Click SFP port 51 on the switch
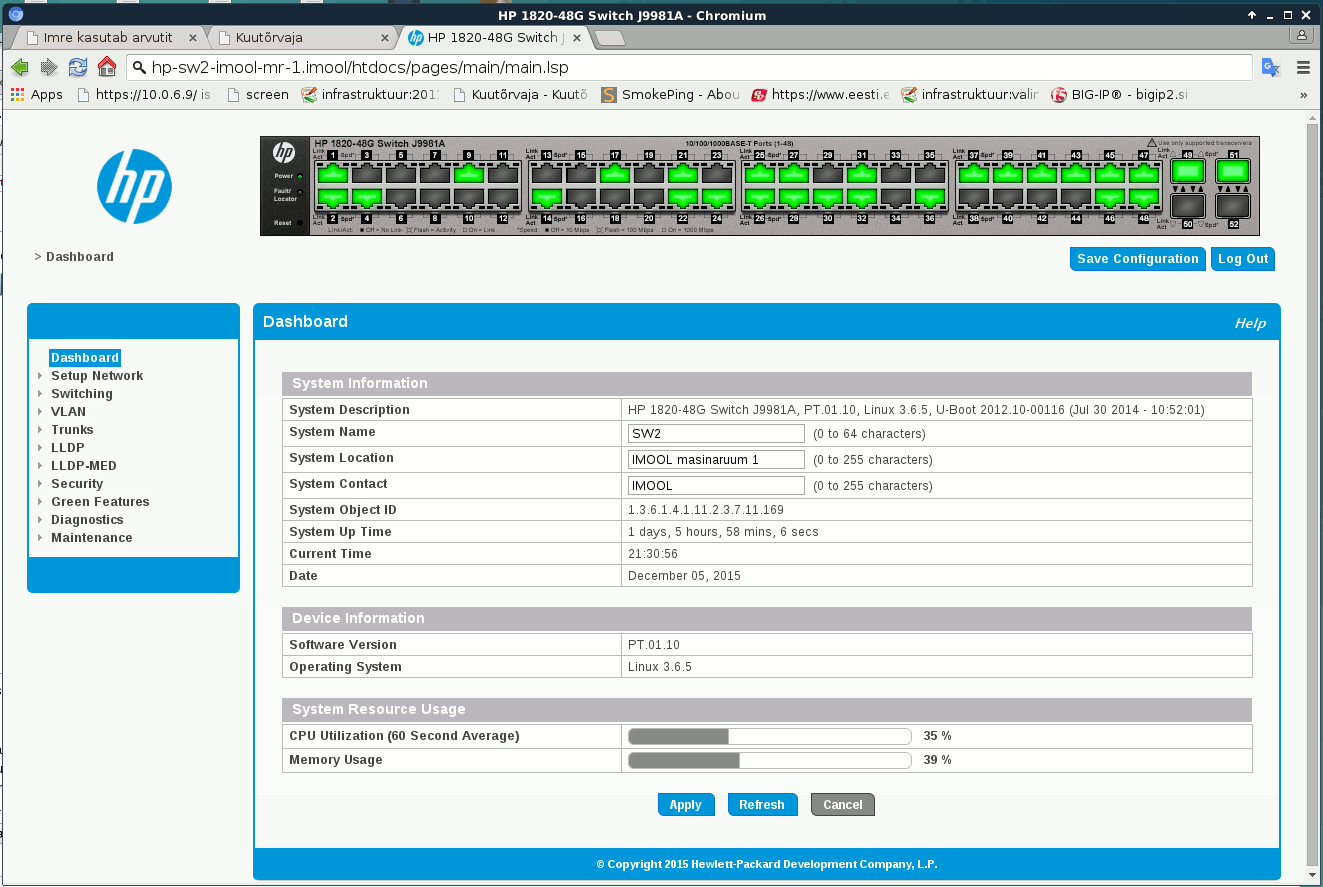Screen dimensions: 1323x887 (x=1234, y=171)
